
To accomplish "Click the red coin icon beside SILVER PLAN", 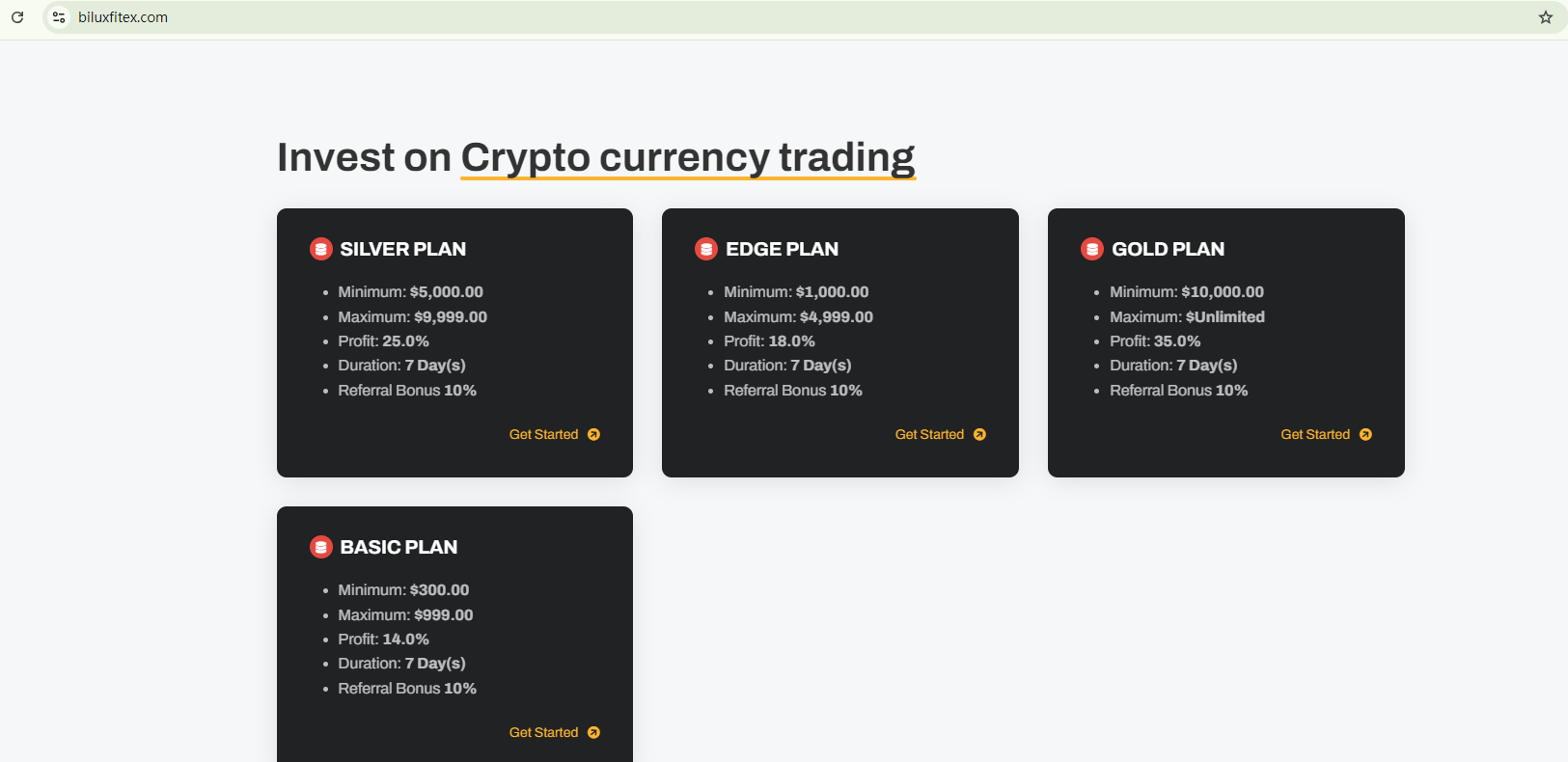I will 321,249.
